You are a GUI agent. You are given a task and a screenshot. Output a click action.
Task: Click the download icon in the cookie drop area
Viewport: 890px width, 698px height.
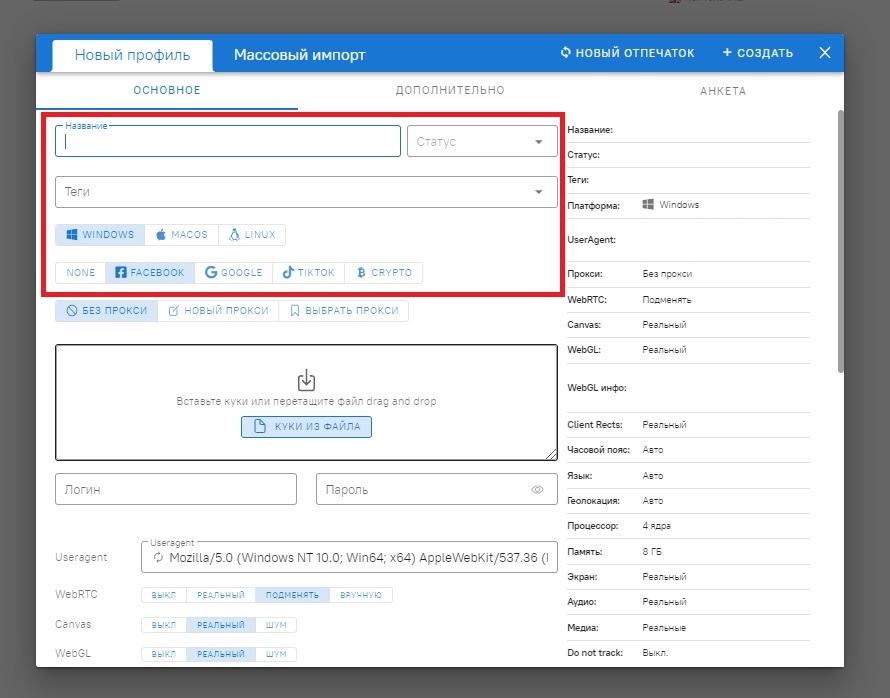306,380
